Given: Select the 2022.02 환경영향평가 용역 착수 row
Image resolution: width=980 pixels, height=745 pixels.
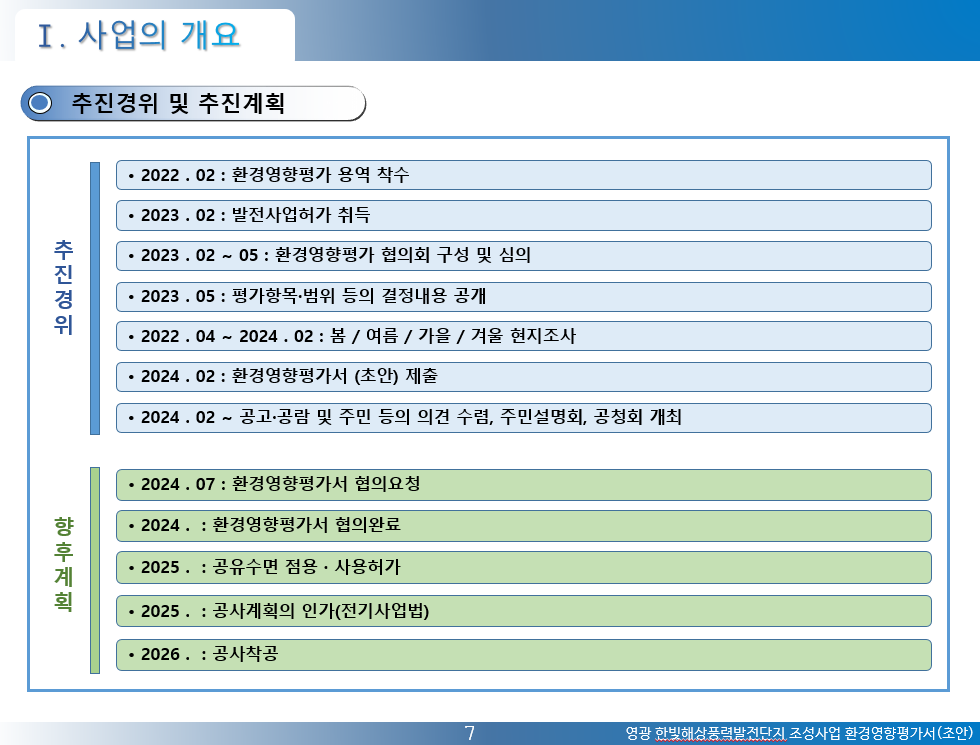Looking at the screenshot, I should pos(524,175).
